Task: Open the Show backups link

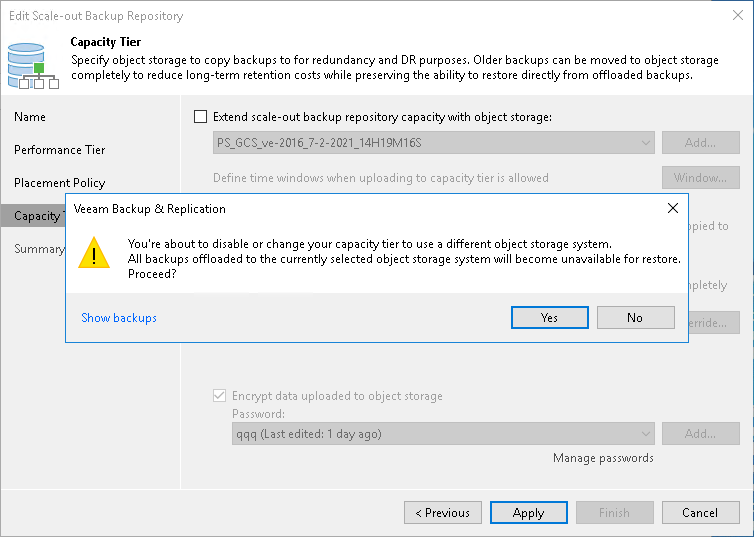Action: click(119, 318)
